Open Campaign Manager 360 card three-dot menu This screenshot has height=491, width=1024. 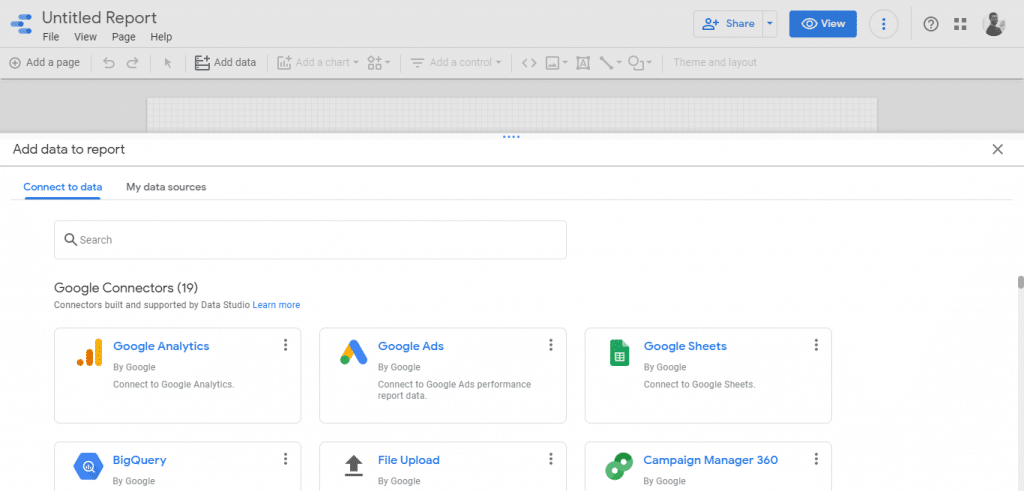(x=816, y=460)
